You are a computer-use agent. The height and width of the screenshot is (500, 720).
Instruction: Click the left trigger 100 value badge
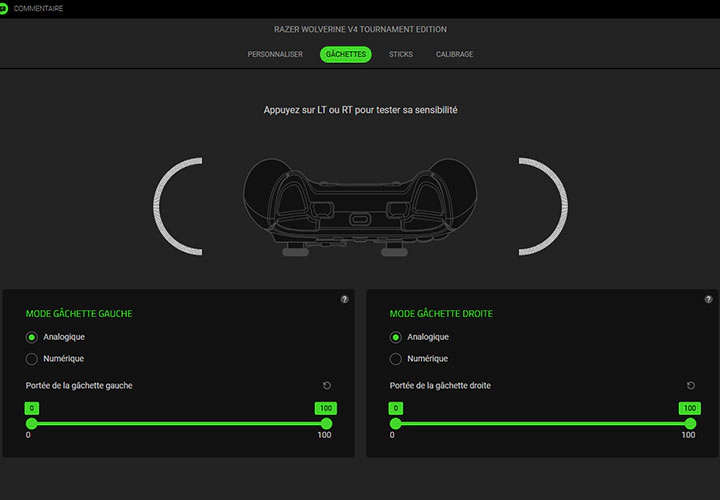[326, 408]
